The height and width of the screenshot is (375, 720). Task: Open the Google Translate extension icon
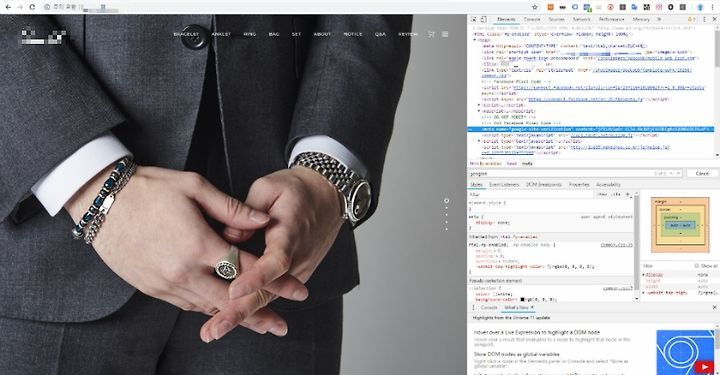635,7
